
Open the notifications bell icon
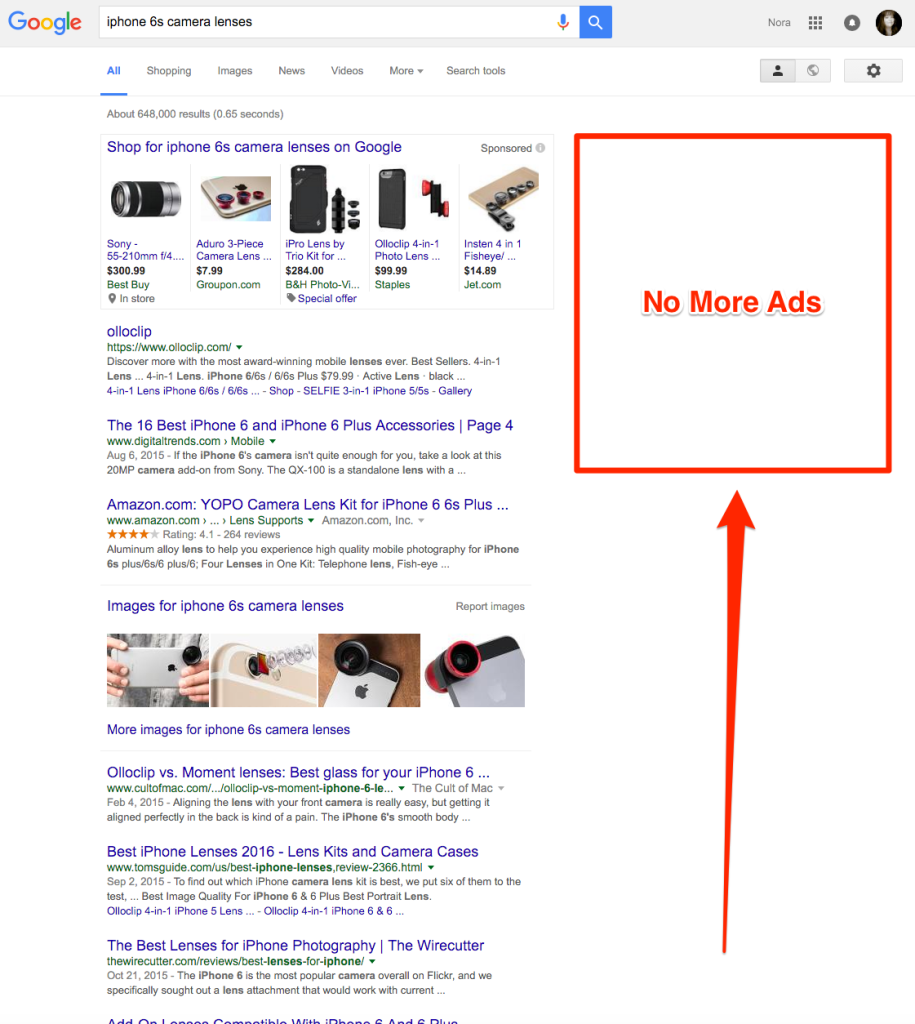852,23
